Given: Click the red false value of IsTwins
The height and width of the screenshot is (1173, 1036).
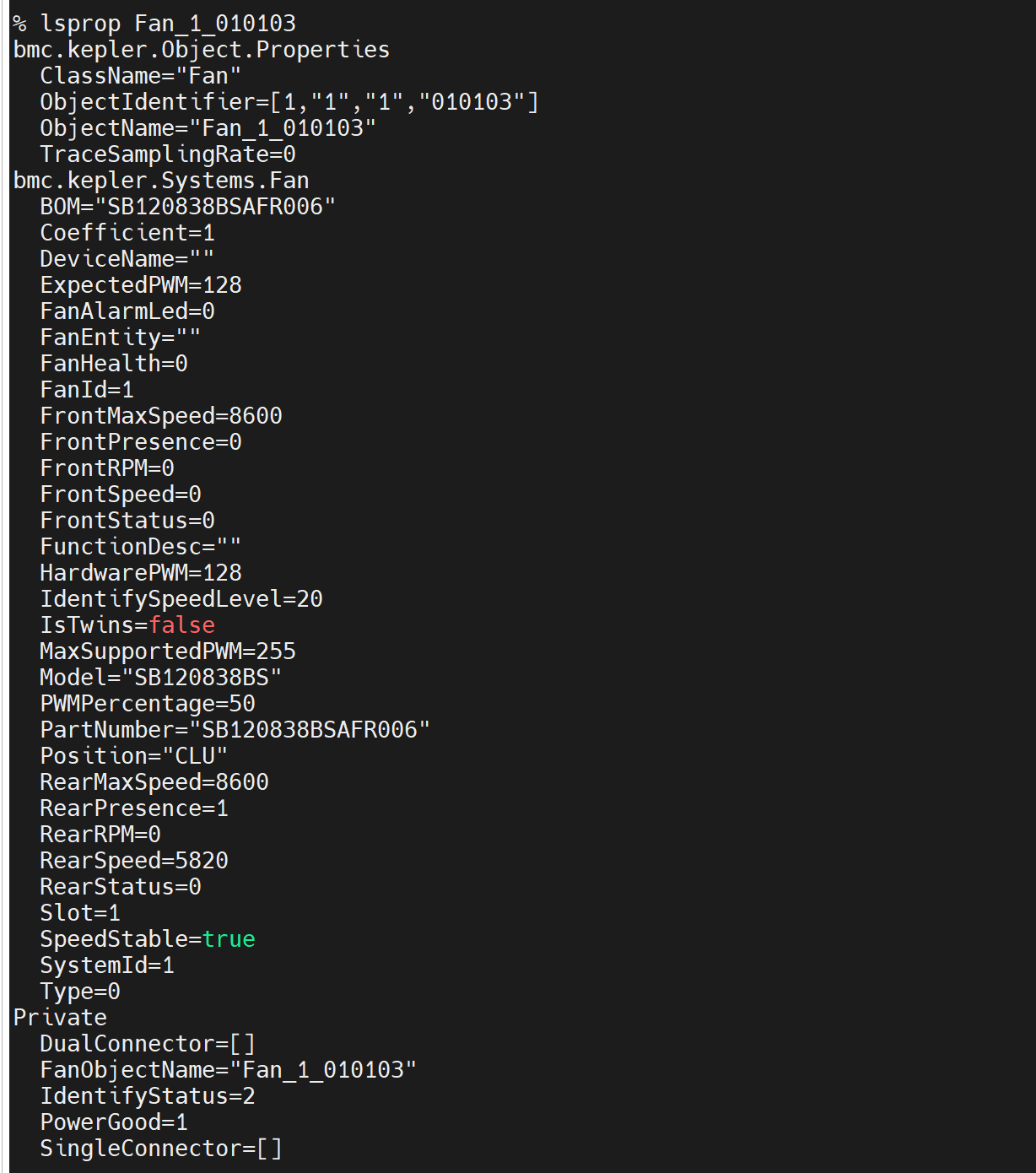Looking at the screenshot, I should [x=181, y=625].
